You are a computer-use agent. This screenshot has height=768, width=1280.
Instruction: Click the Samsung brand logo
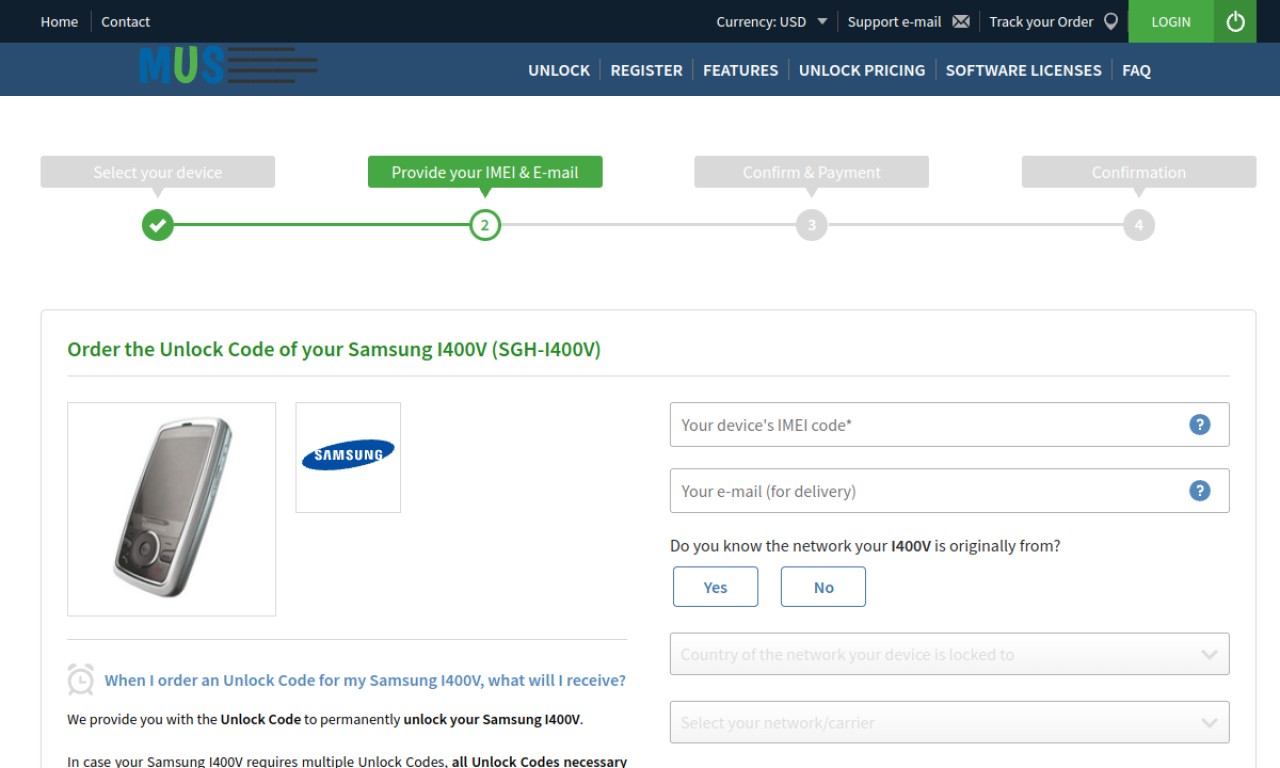click(x=348, y=456)
